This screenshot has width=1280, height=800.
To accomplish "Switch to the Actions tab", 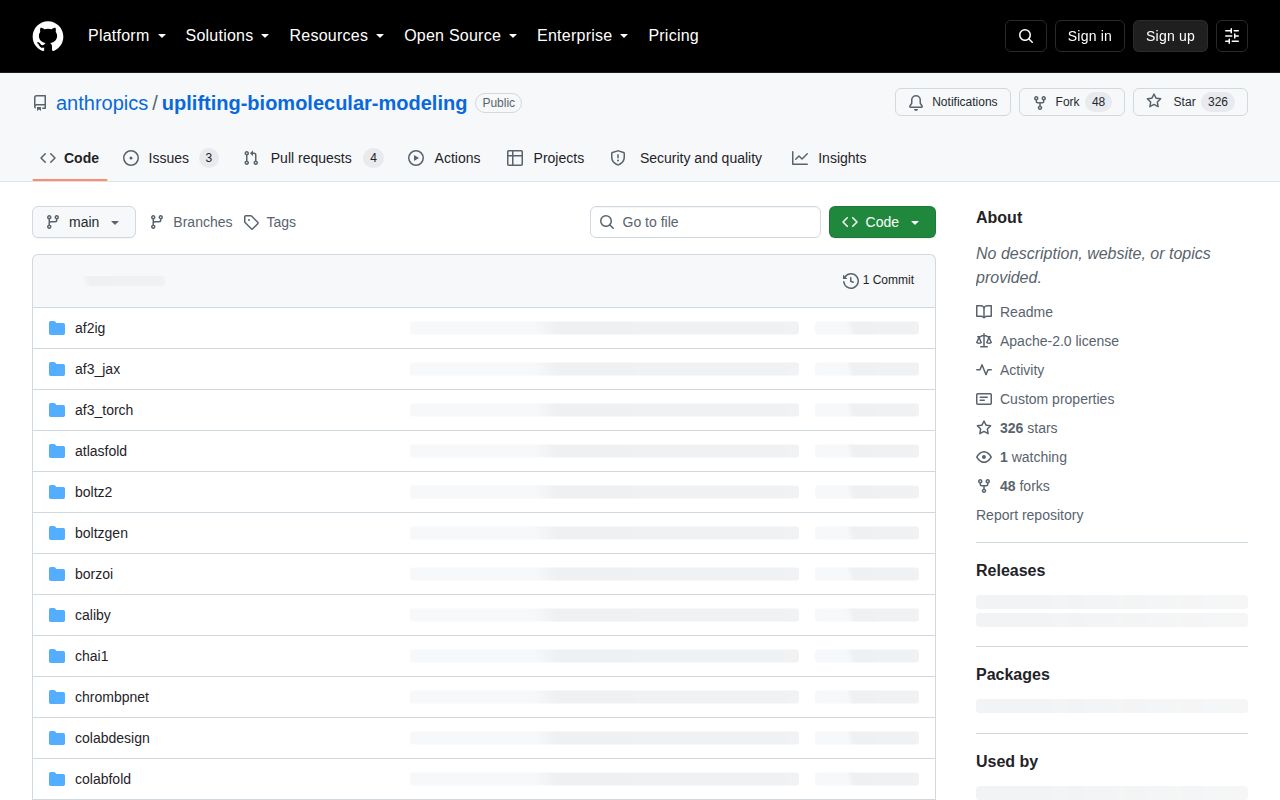I will (x=444, y=158).
